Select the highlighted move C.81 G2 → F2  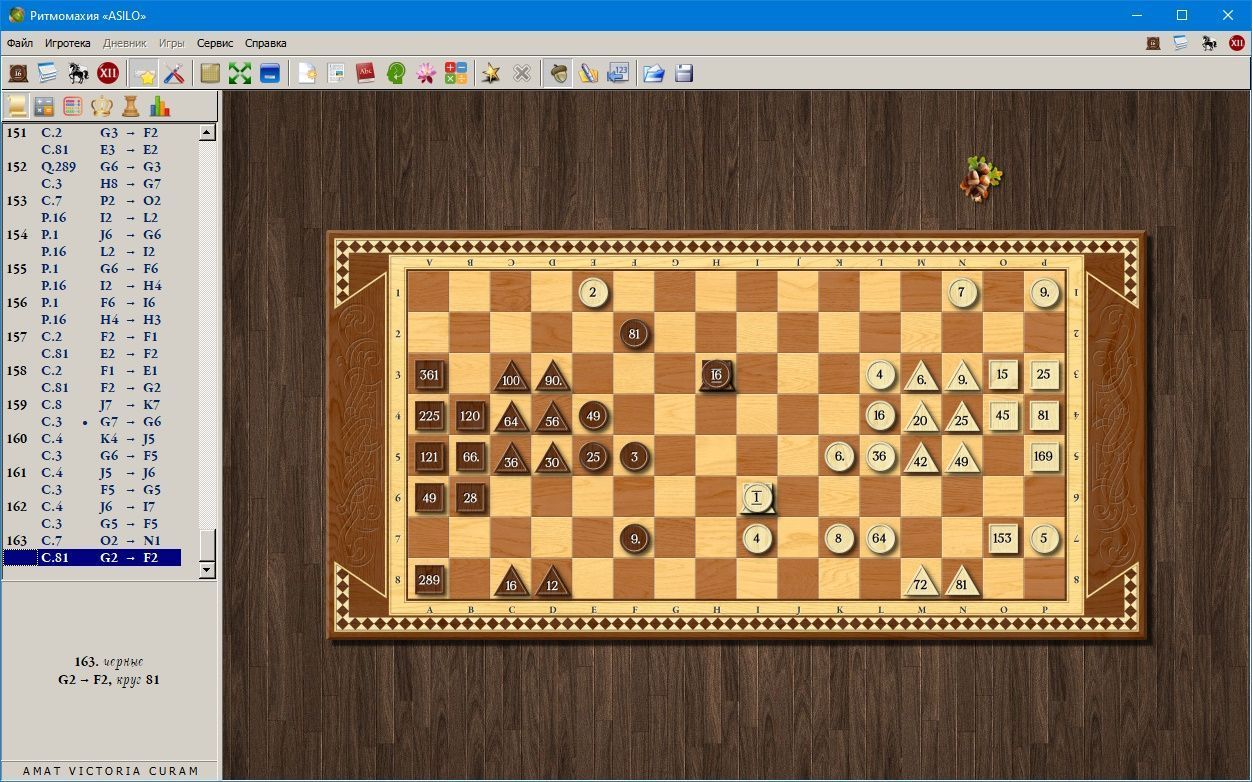point(92,557)
